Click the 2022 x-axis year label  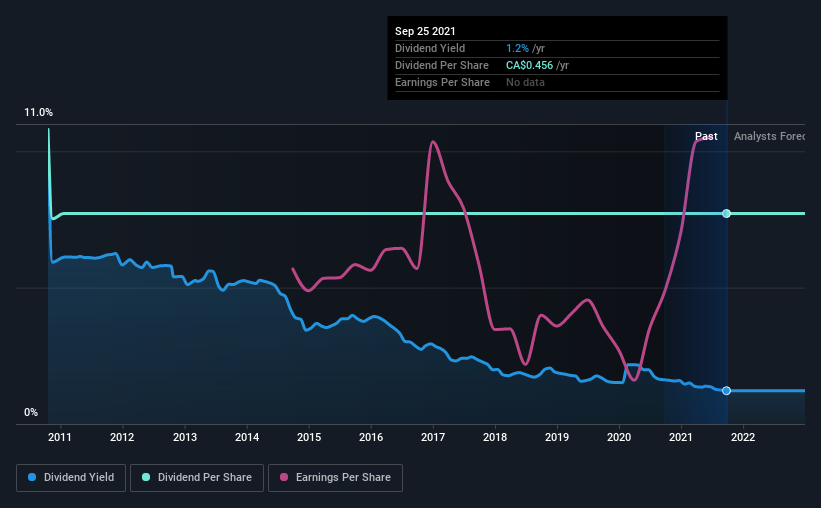743,437
